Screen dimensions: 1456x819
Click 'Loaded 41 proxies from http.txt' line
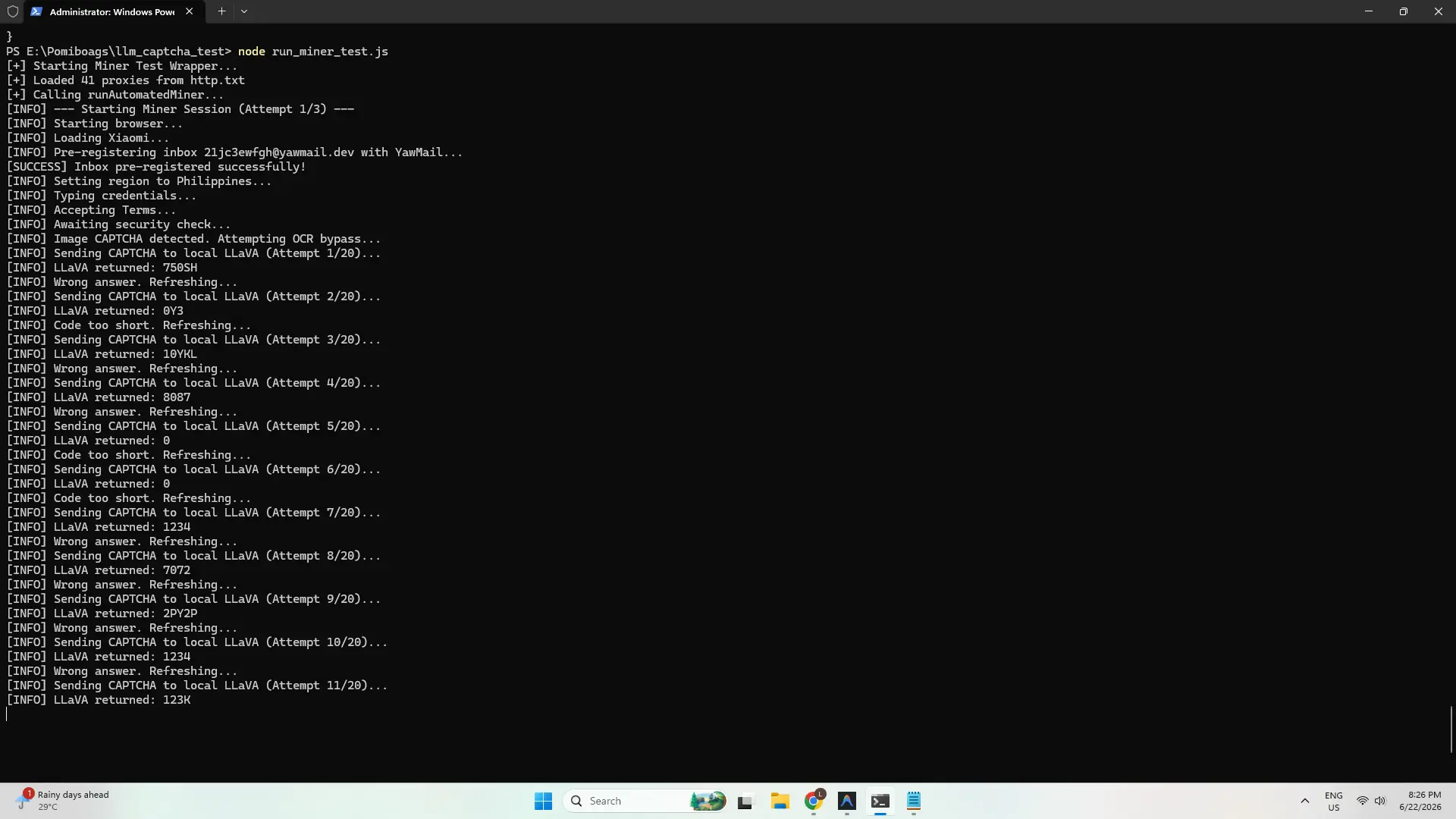coord(125,80)
